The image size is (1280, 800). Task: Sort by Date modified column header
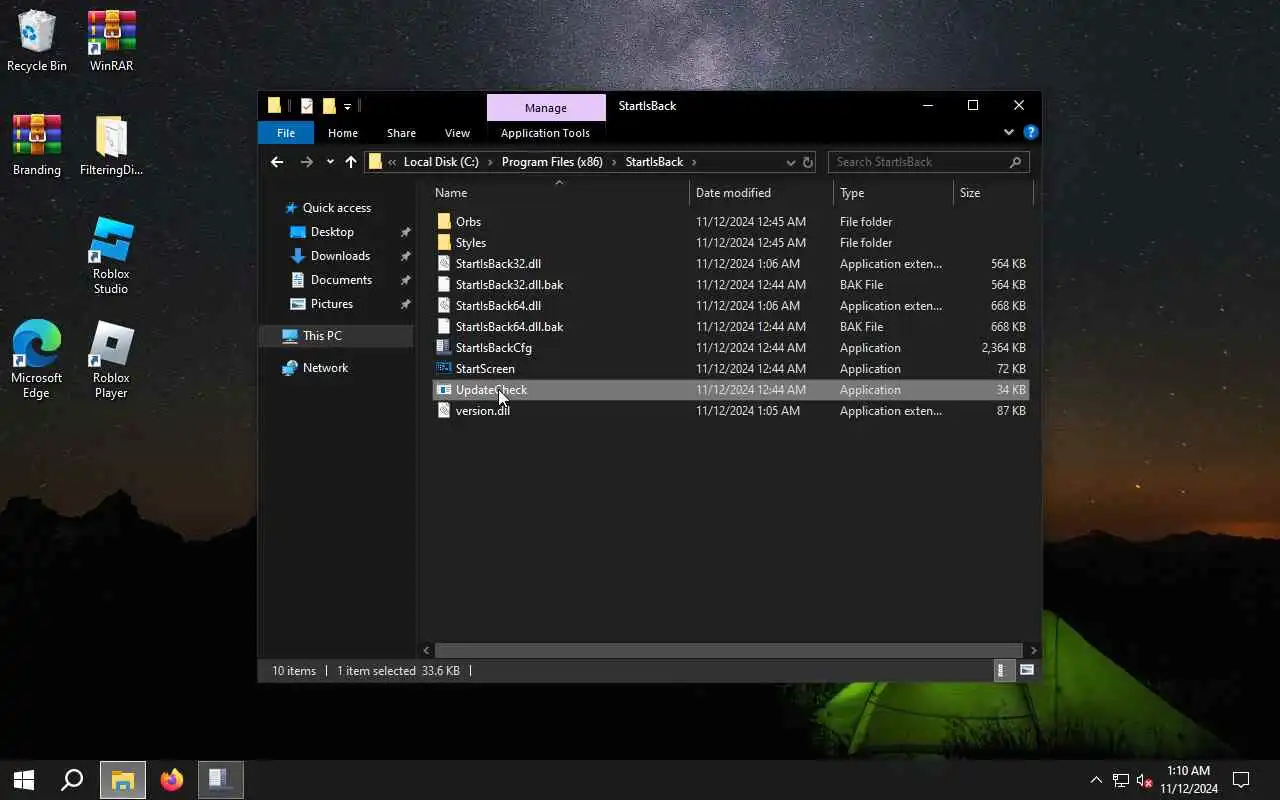click(761, 193)
